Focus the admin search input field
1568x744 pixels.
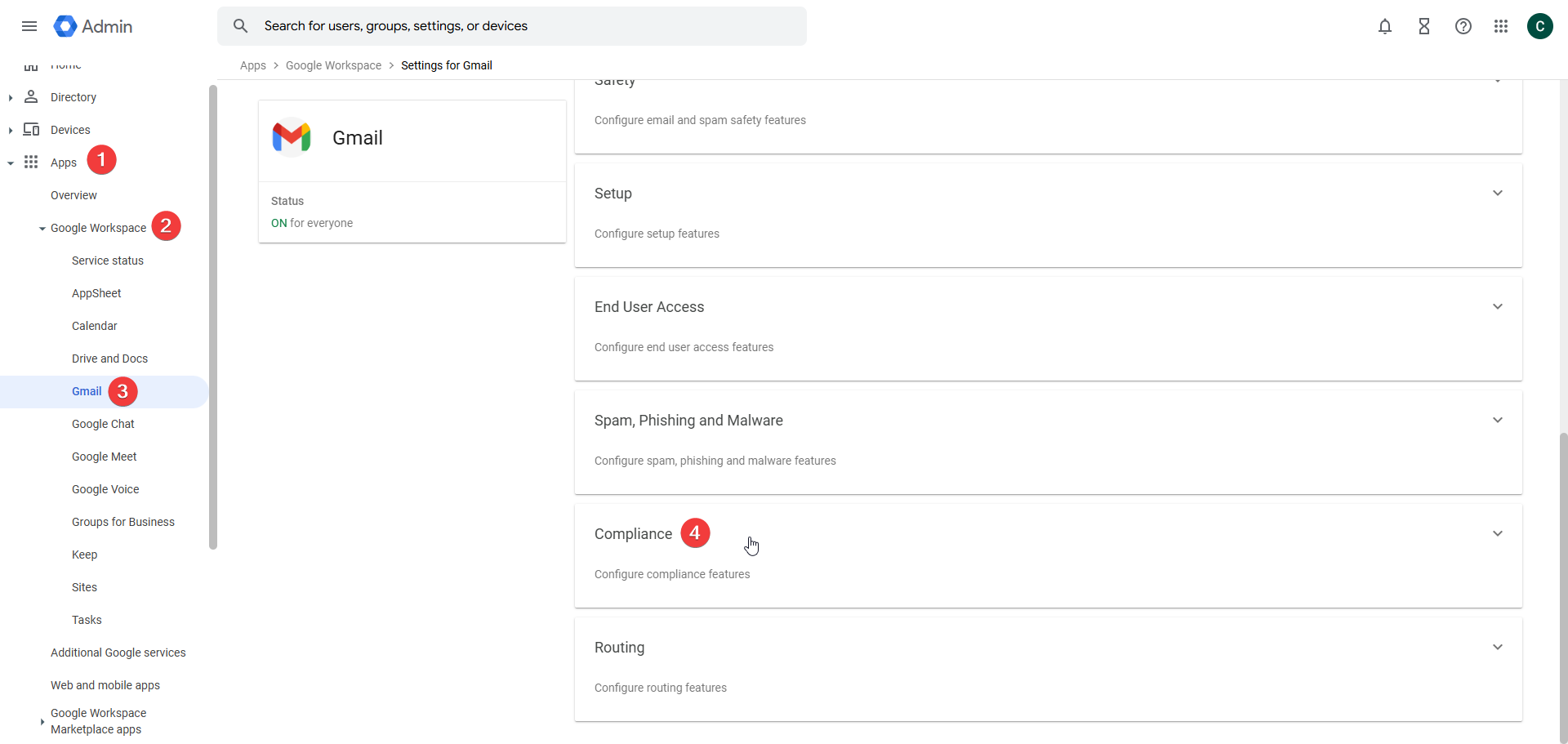(x=523, y=26)
